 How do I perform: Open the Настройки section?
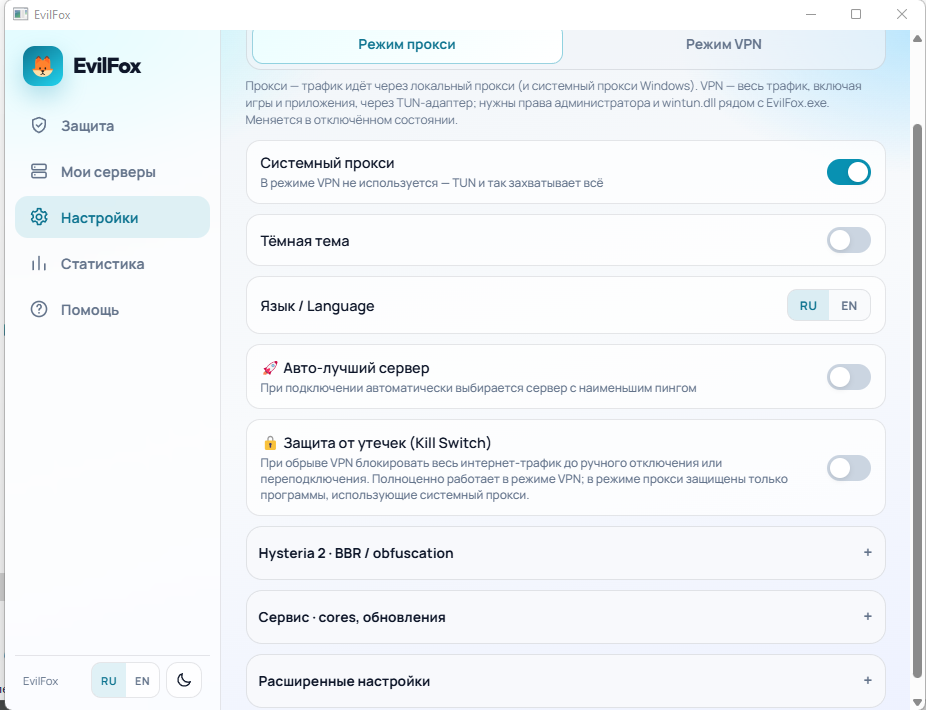pyautogui.click(x=112, y=217)
